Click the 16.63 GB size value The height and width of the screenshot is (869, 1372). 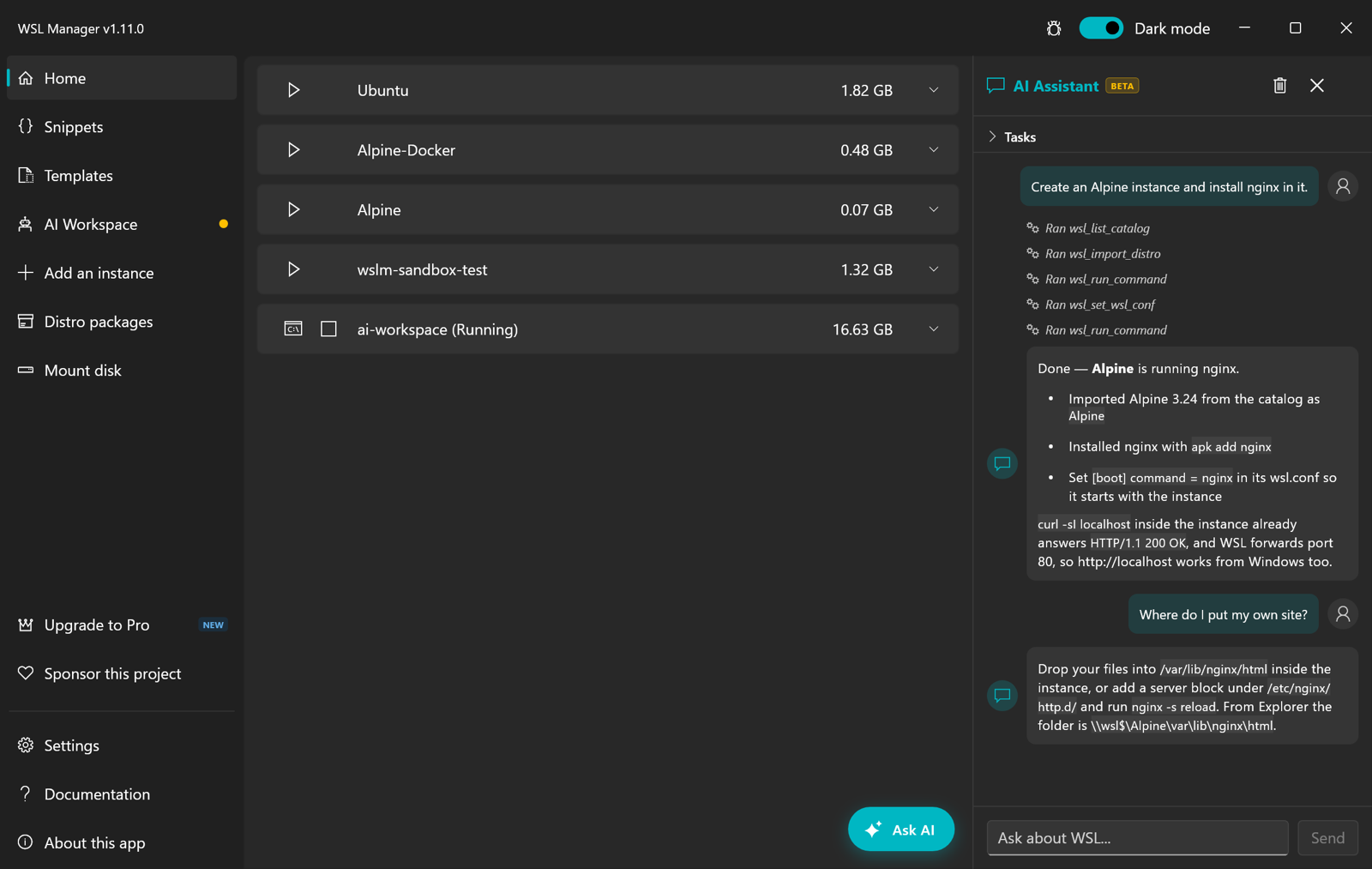[x=862, y=329]
